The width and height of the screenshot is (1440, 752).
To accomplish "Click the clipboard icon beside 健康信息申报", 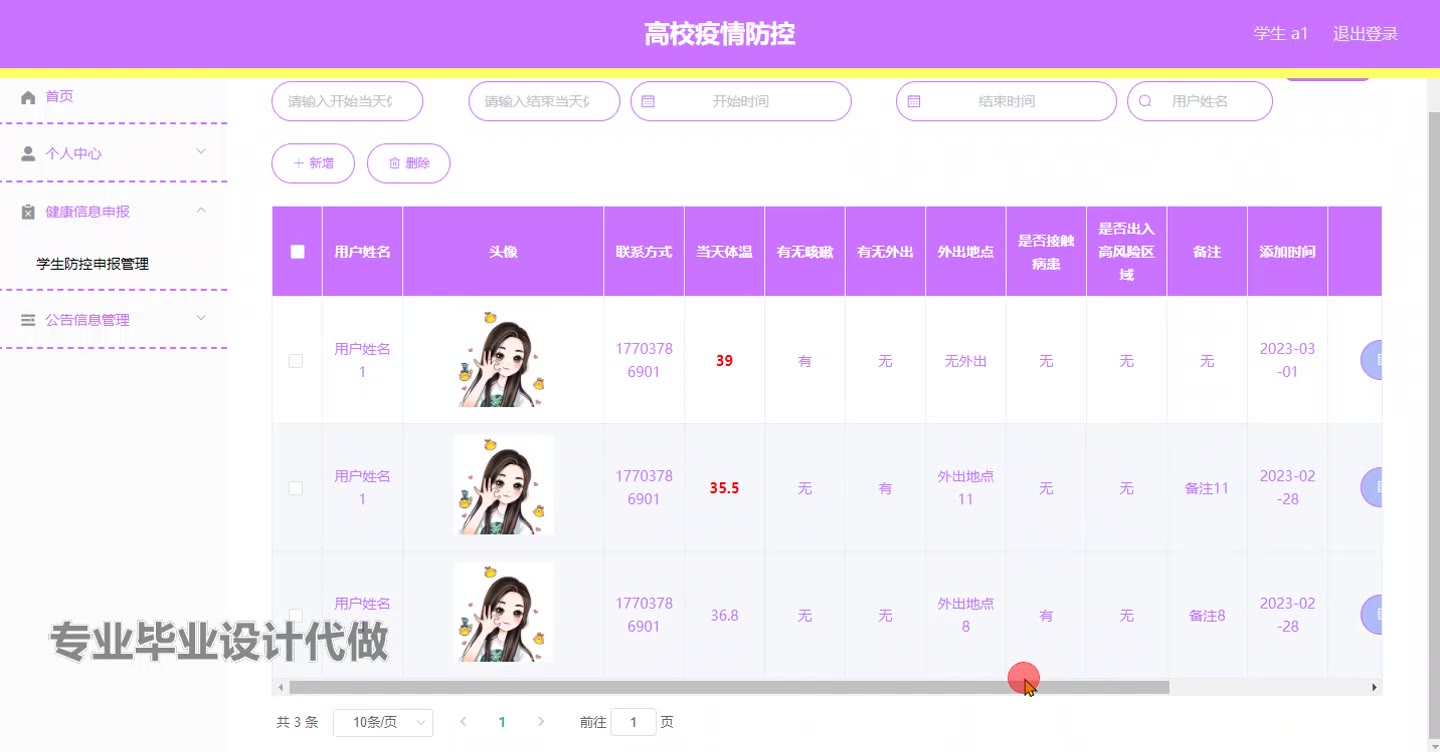I will (28, 212).
